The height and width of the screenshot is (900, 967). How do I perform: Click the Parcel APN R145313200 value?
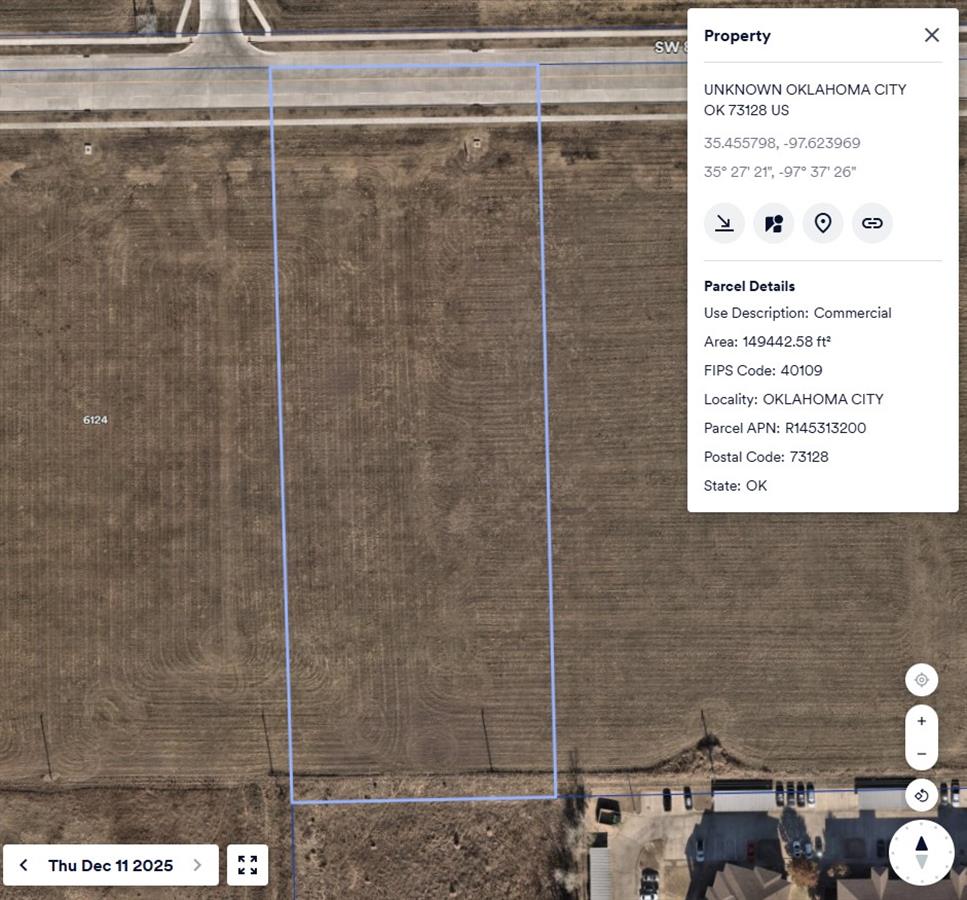pyautogui.click(x=825, y=428)
